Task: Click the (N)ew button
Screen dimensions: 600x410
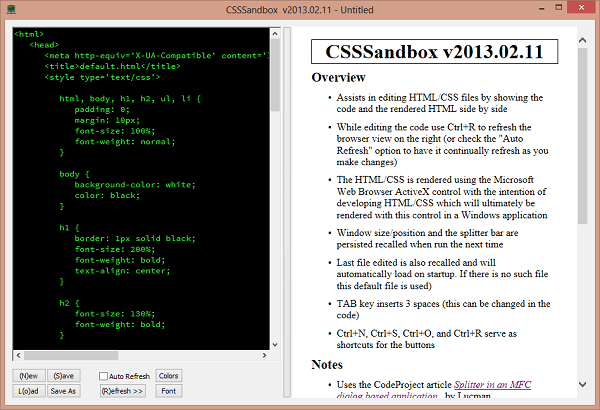Action: [x=29, y=376]
